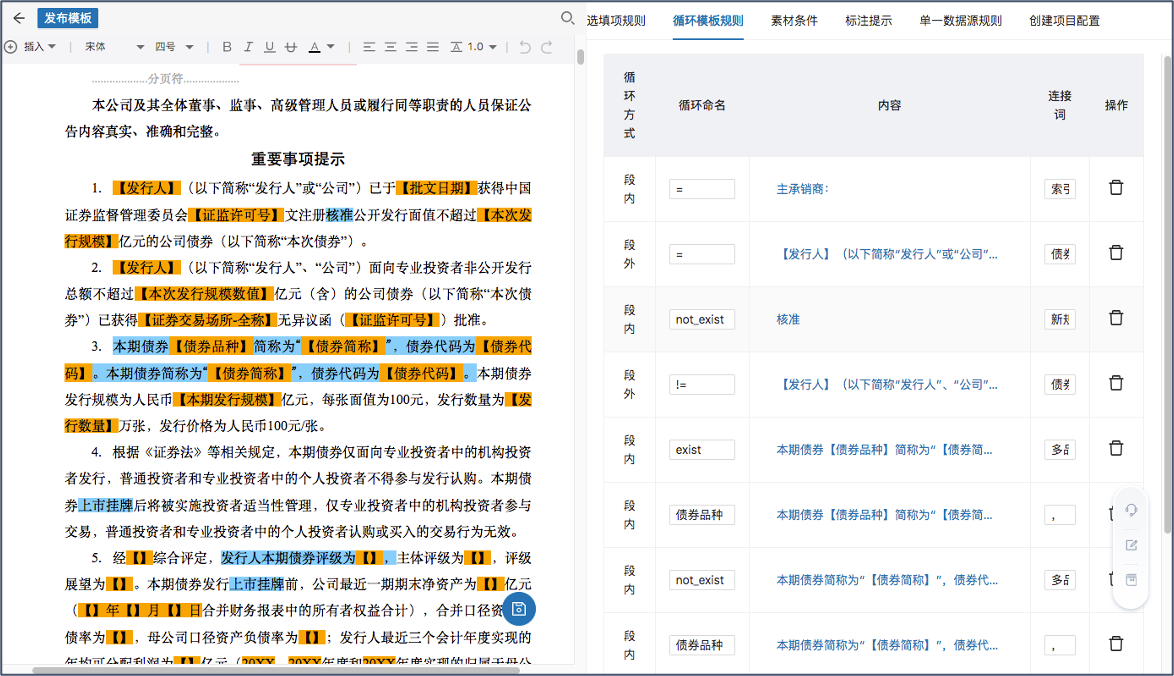Image resolution: width=1174 pixels, height=676 pixels.
Task: Delete the 主承销商 loop rule row
Action: tap(1116, 188)
